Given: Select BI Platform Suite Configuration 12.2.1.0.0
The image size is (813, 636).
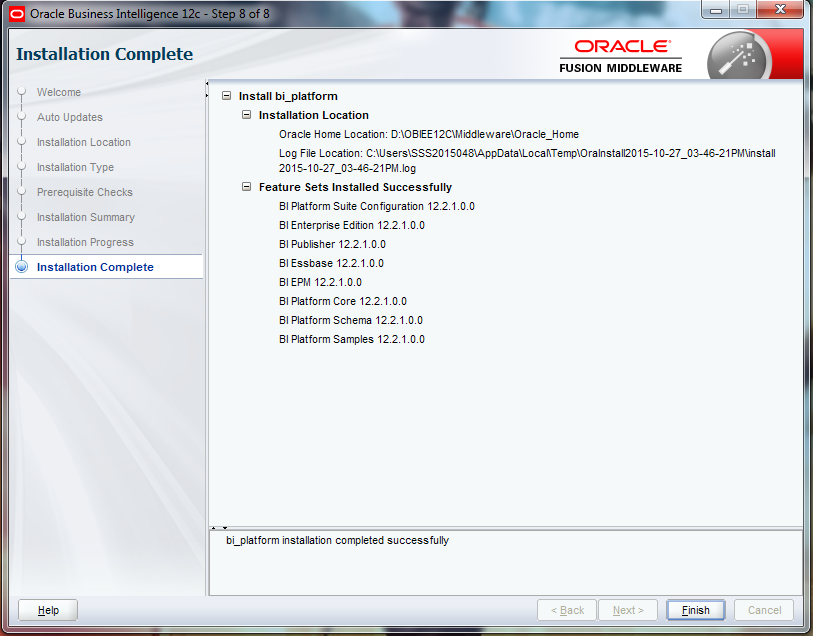Looking at the screenshot, I should pos(376,206).
